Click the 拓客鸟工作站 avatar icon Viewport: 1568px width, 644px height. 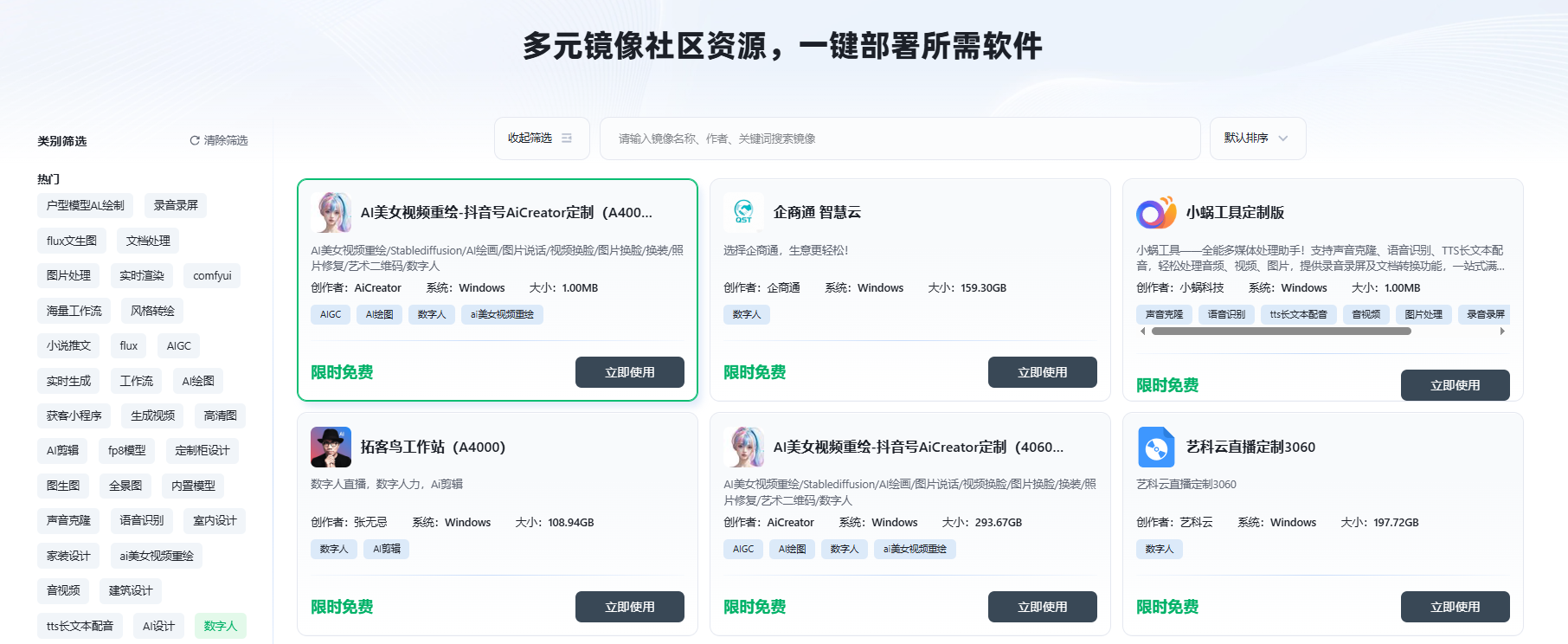(331, 447)
